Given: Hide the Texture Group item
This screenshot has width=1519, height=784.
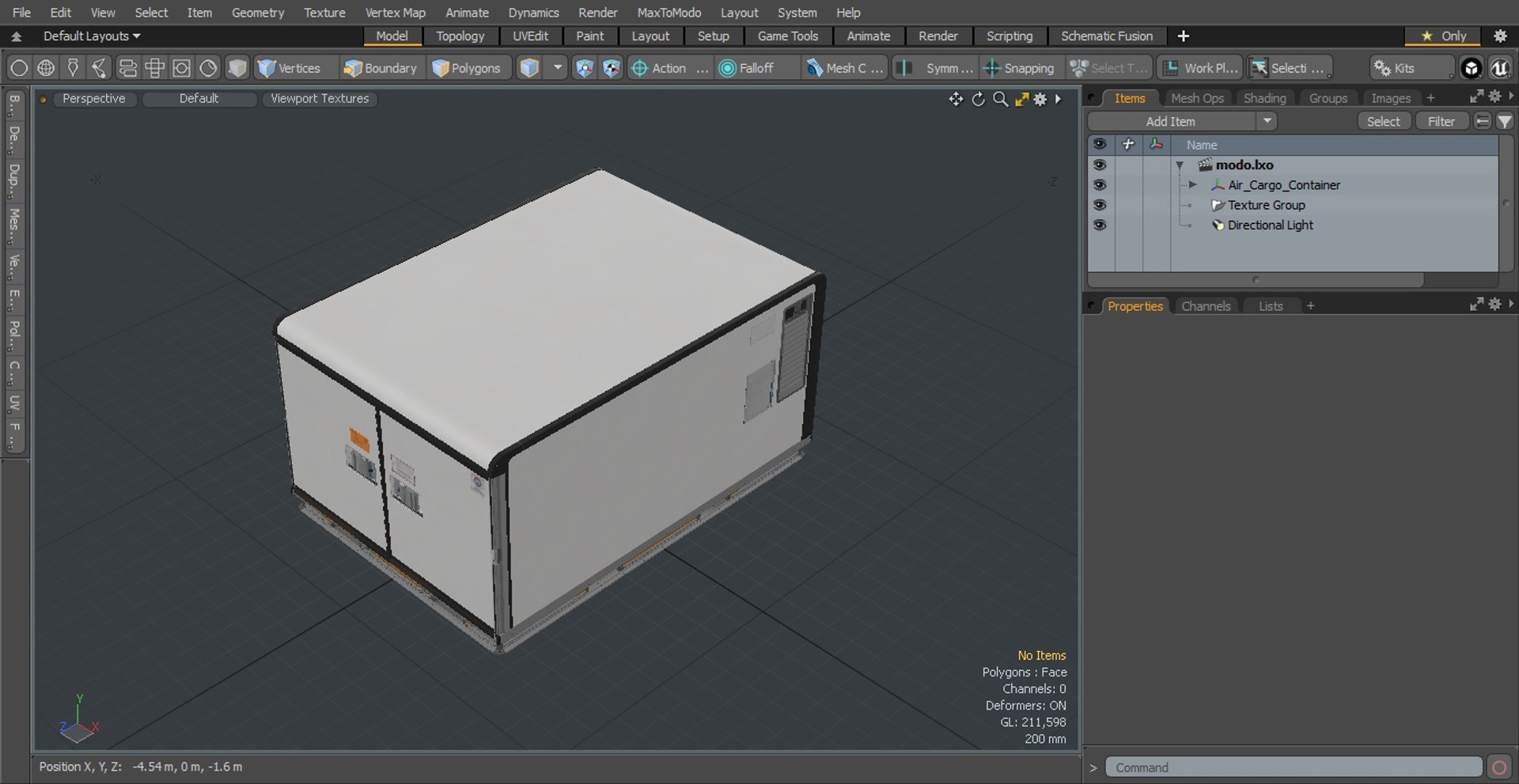Looking at the screenshot, I should 1100,205.
